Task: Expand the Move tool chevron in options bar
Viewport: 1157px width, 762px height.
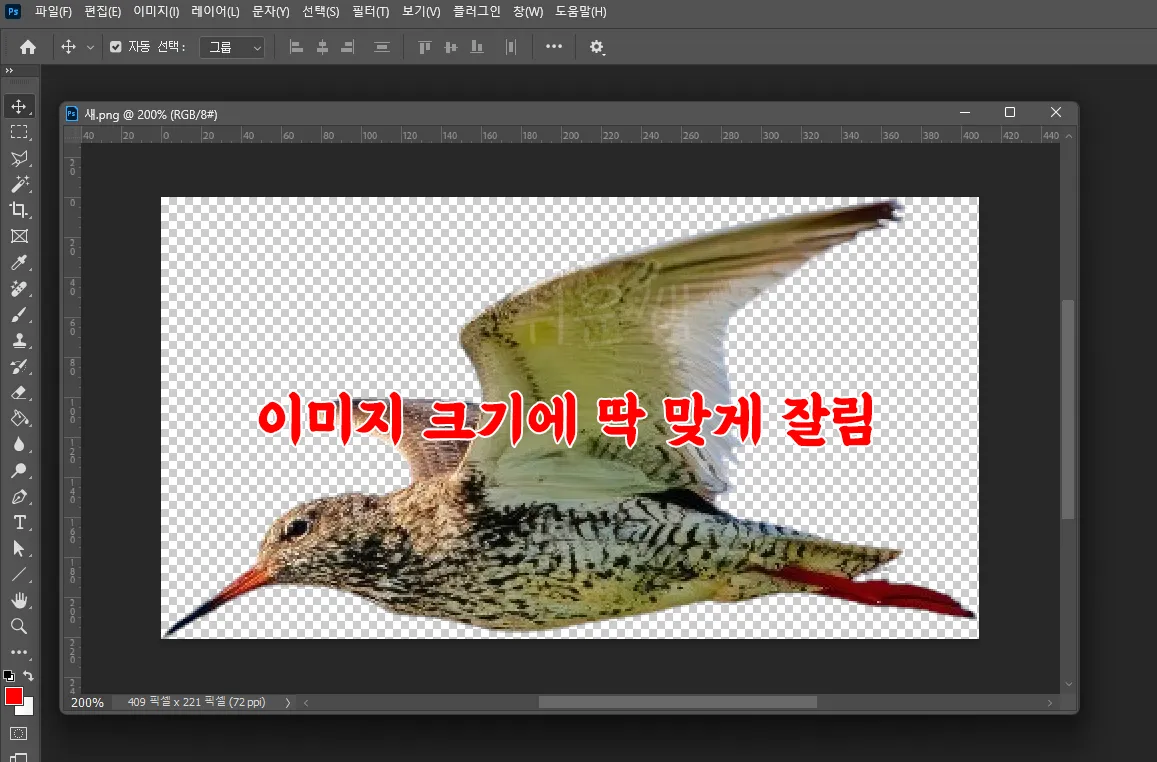Action: pos(91,46)
